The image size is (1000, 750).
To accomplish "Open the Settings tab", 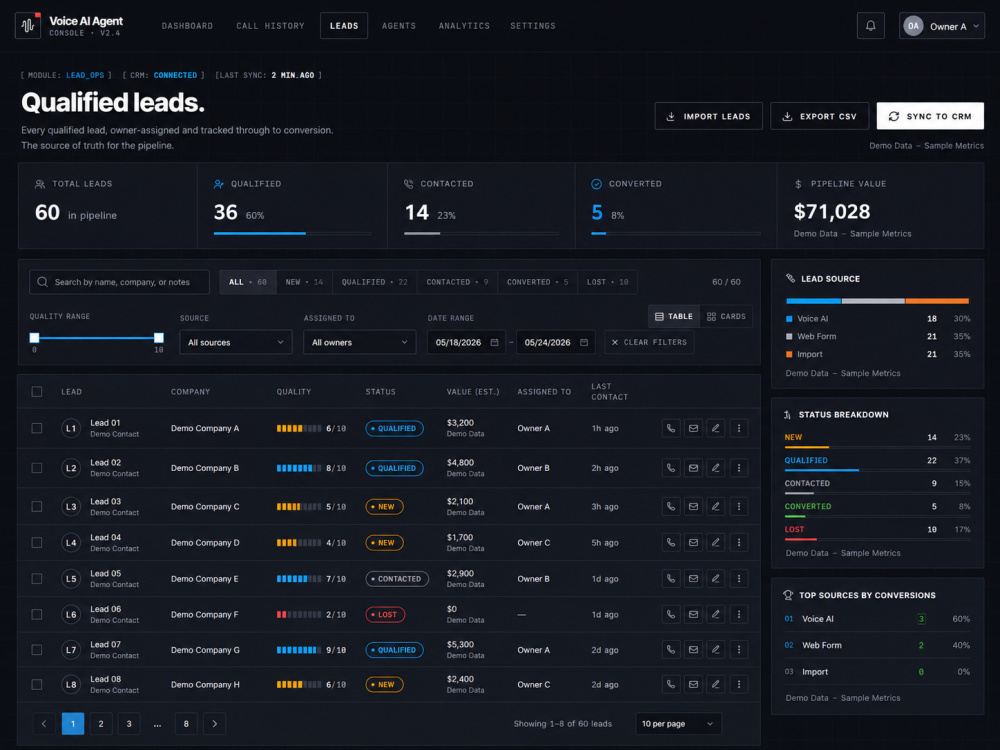I will (533, 26).
